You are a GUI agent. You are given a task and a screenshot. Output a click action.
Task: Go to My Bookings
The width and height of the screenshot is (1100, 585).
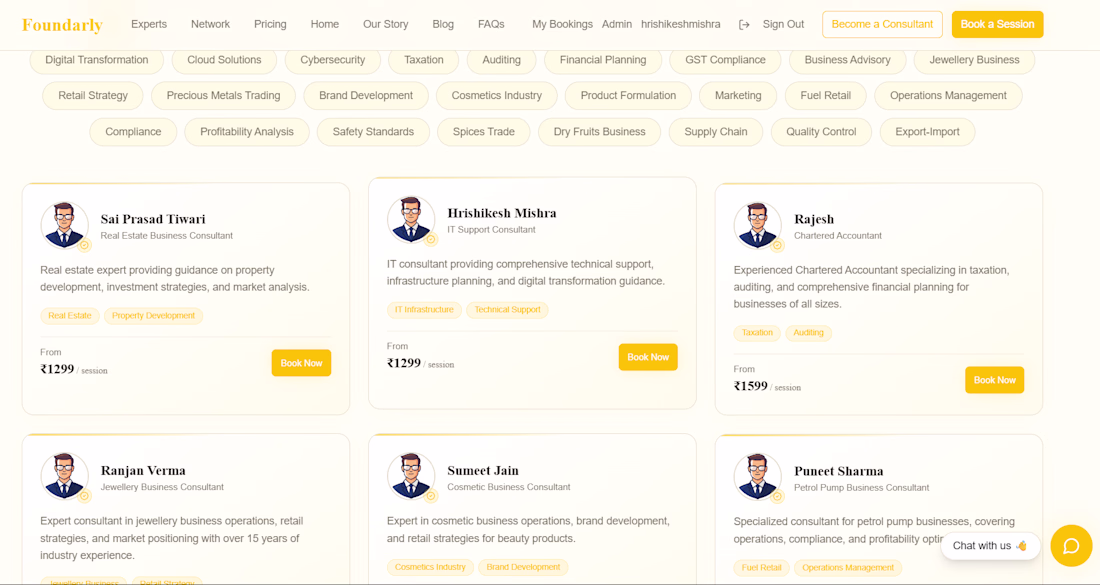click(562, 24)
